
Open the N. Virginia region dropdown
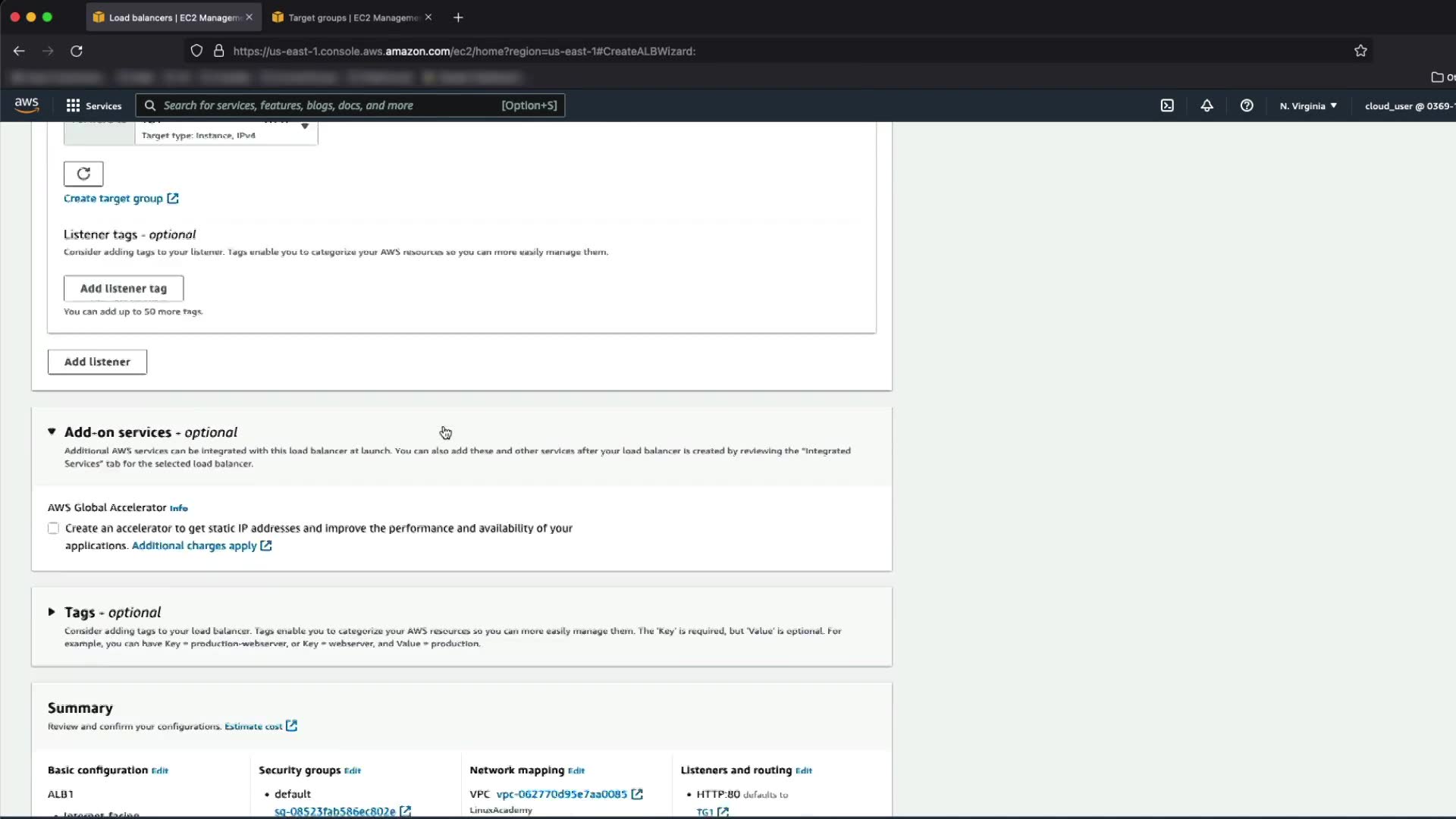point(1308,105)
